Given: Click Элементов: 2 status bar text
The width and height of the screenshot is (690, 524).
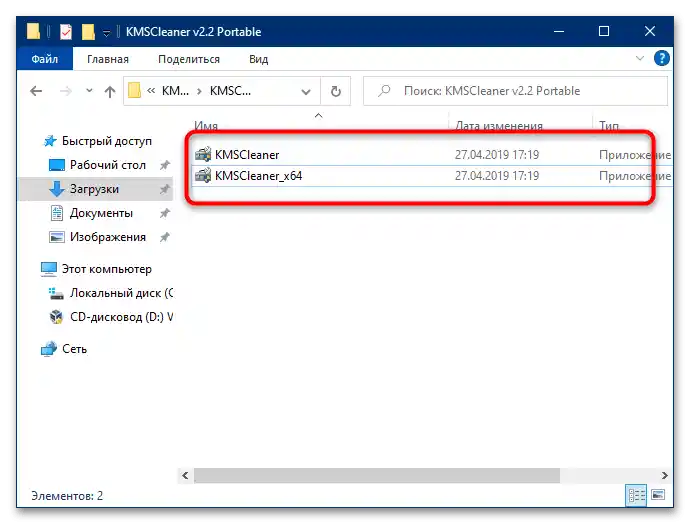Looking at the screenshot, I should tap(67, 496).
